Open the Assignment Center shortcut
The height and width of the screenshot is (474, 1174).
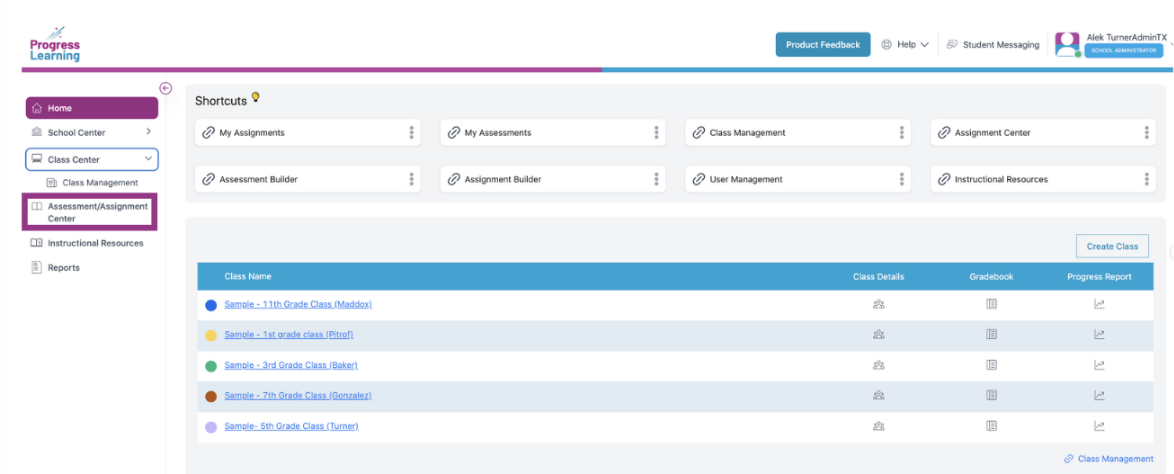1043,133
